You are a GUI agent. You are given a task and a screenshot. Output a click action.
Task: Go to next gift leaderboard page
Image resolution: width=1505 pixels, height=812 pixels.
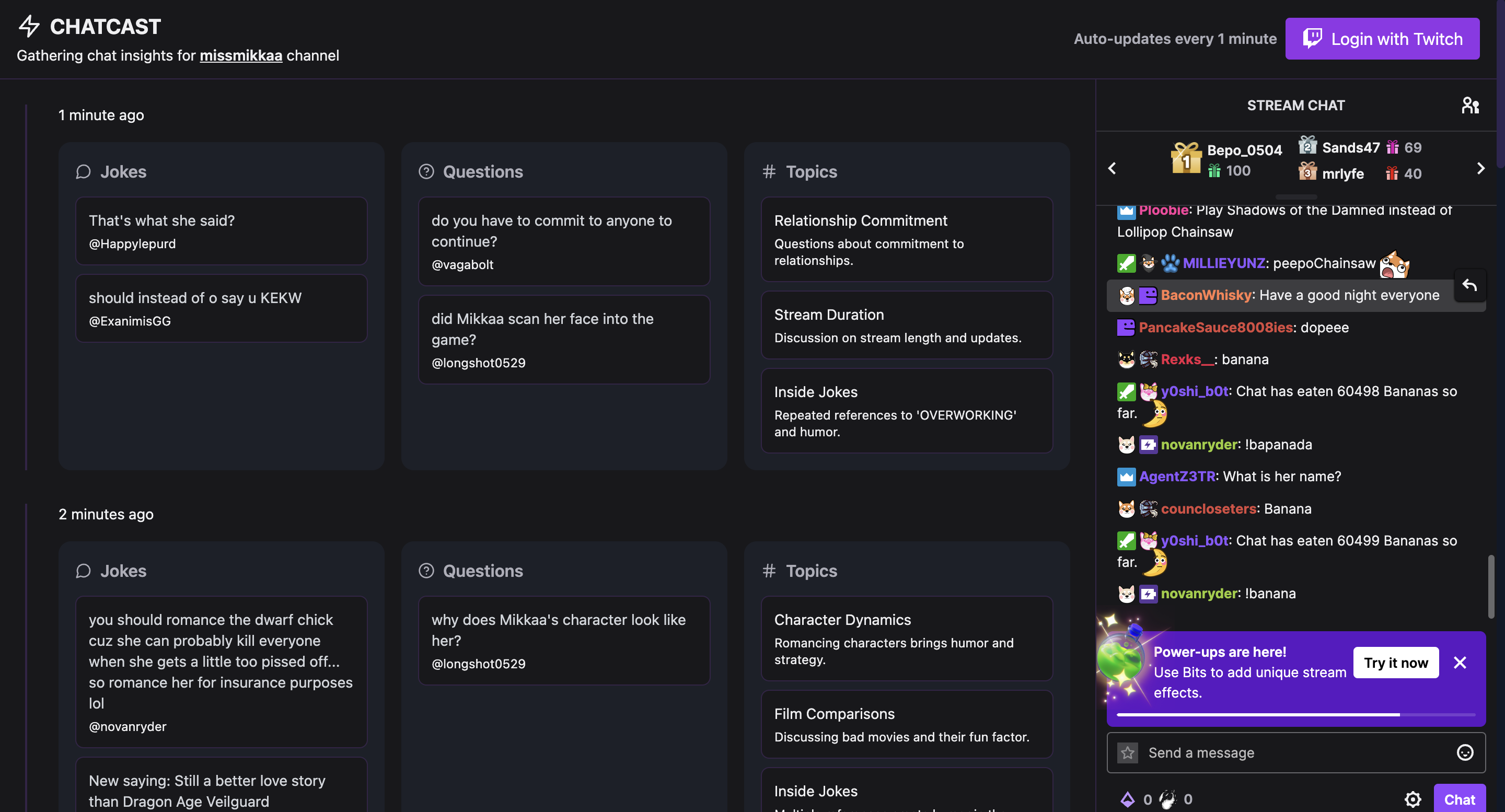[x=1480, y=168]
